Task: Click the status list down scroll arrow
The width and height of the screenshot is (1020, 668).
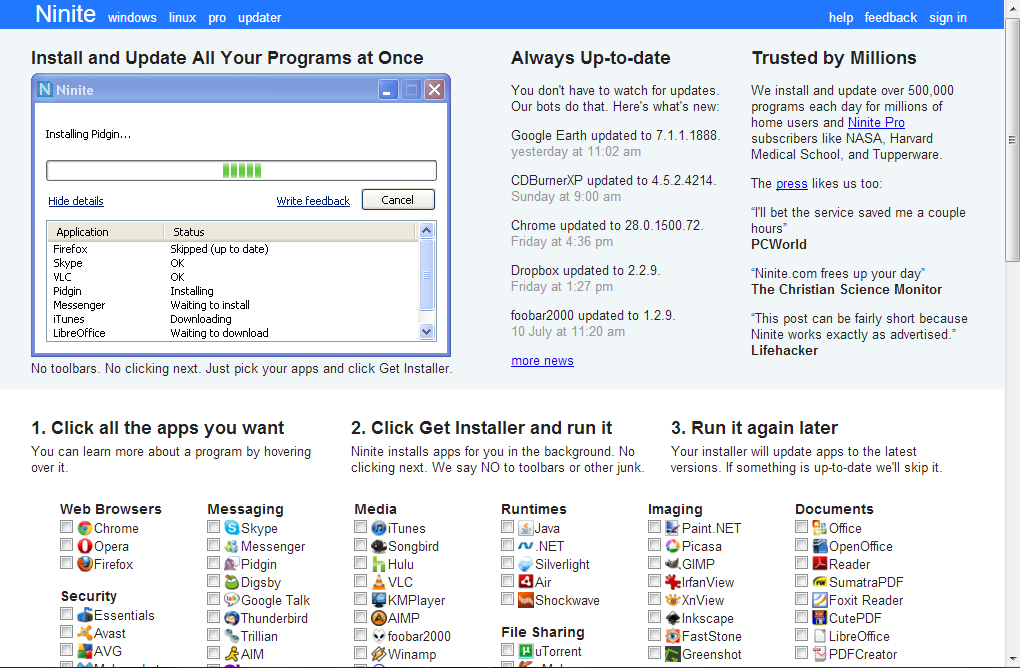Action: click(427, 332)
